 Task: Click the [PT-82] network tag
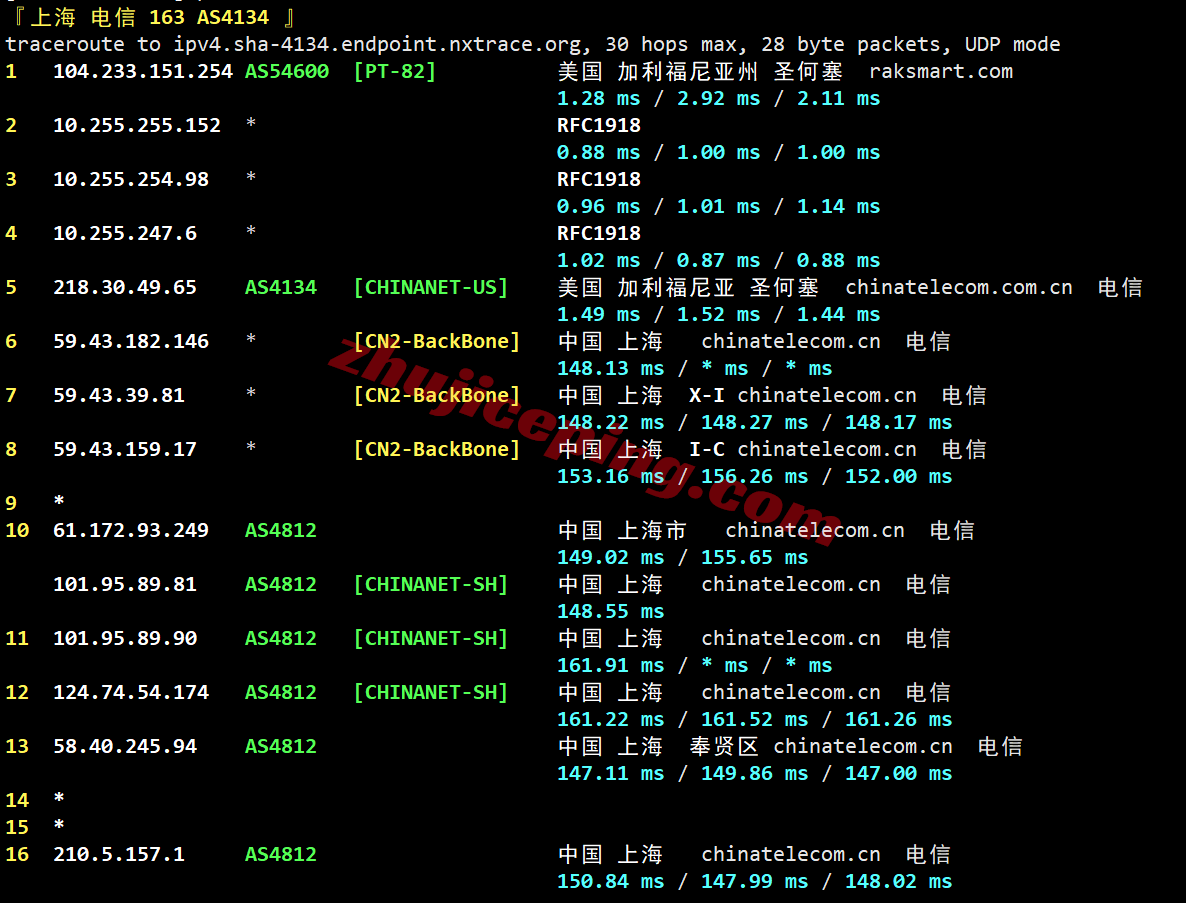[x=394, y=71]
